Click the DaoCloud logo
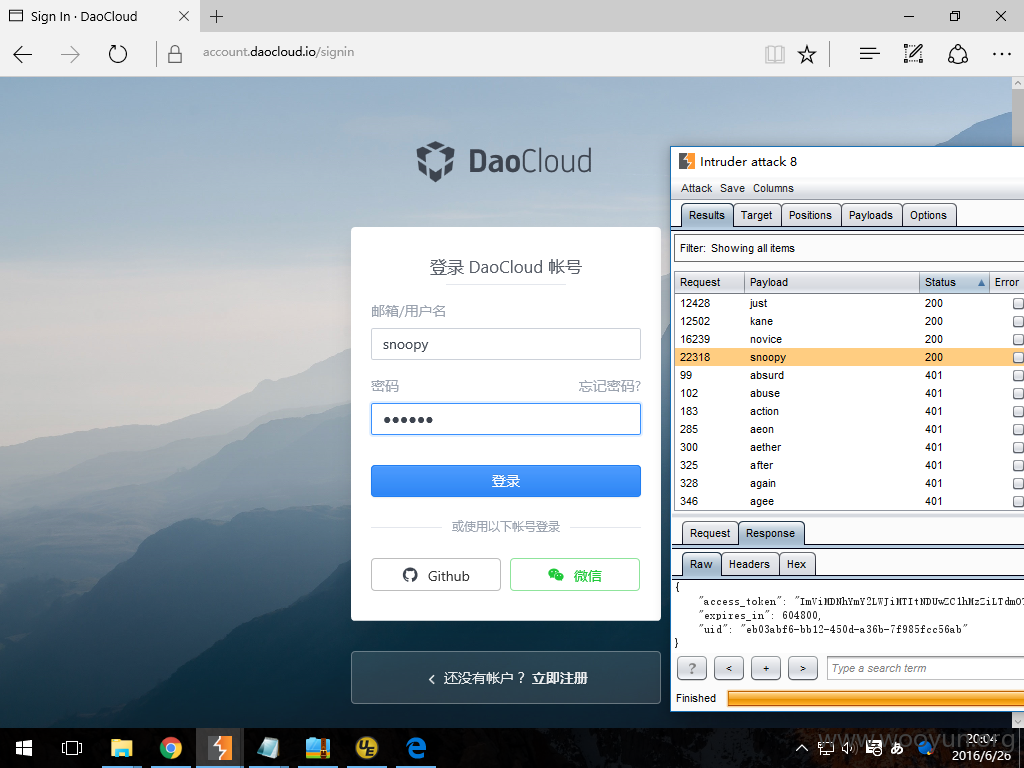Image resolution: width=1024 pixels, height=768 pixels. pos(504,161)
